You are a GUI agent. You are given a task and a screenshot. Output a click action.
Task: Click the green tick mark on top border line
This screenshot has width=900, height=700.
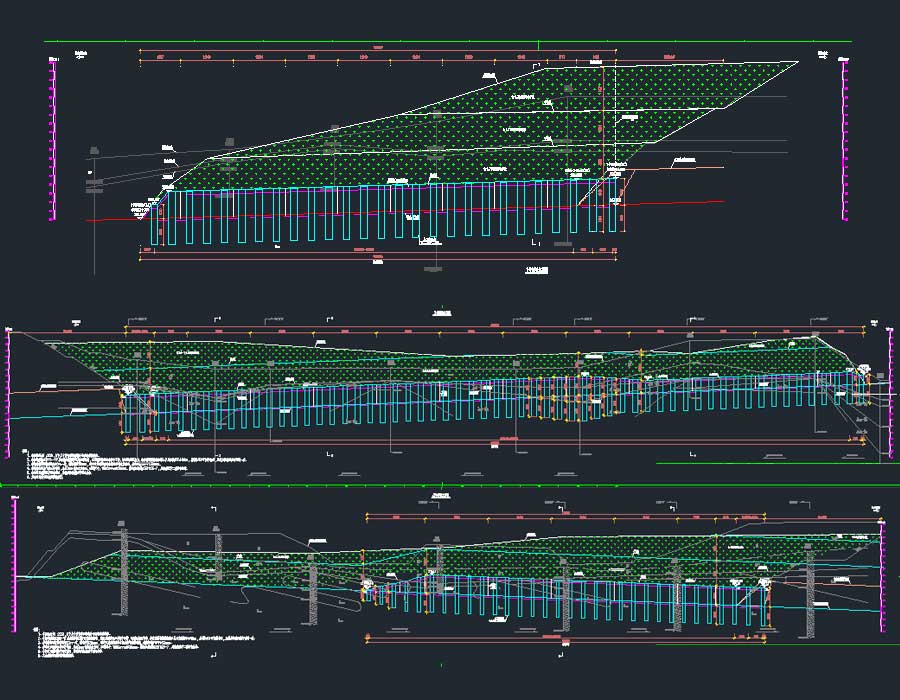click(x=538, y=44)
